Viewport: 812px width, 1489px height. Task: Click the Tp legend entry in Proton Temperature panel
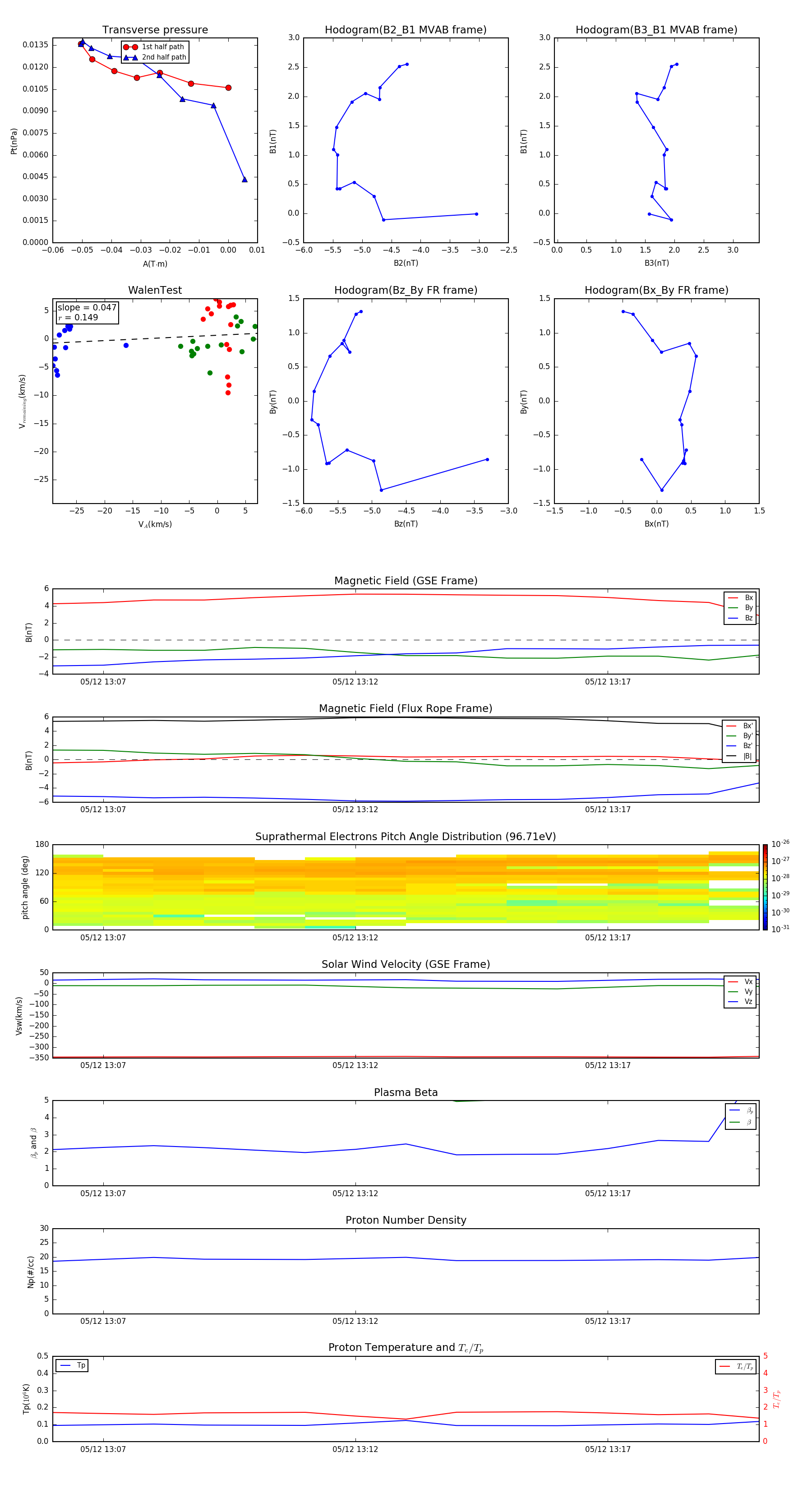click(x=72, y=1365)
